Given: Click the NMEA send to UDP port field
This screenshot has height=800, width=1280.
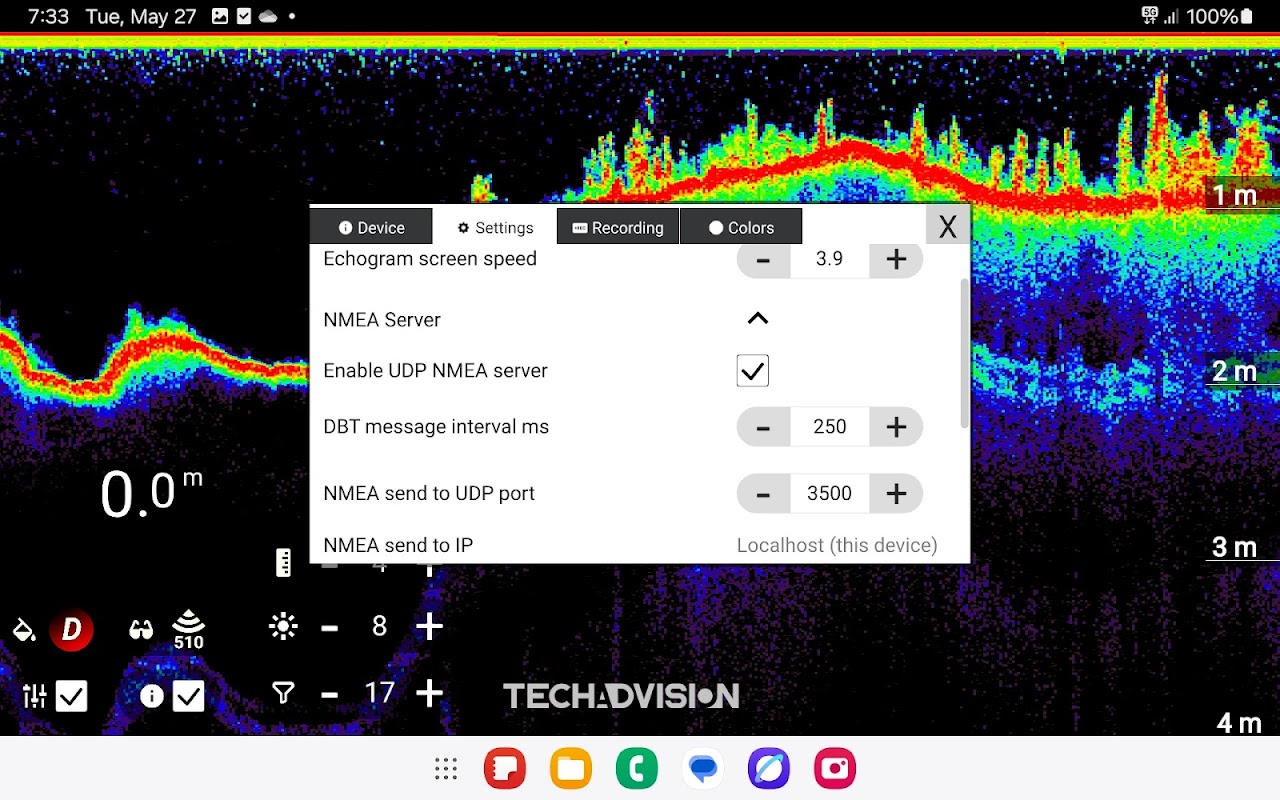Looking at the screenshot, I should 829,494.
